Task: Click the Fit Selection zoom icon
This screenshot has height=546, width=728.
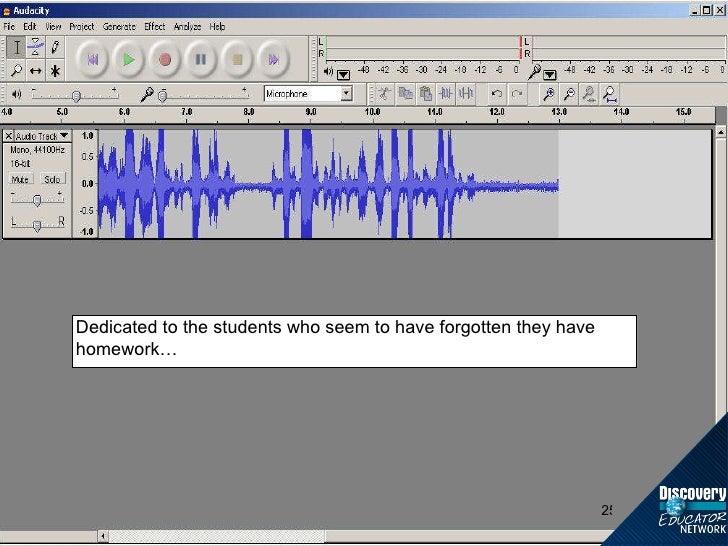Action: [x=590, y=94]
